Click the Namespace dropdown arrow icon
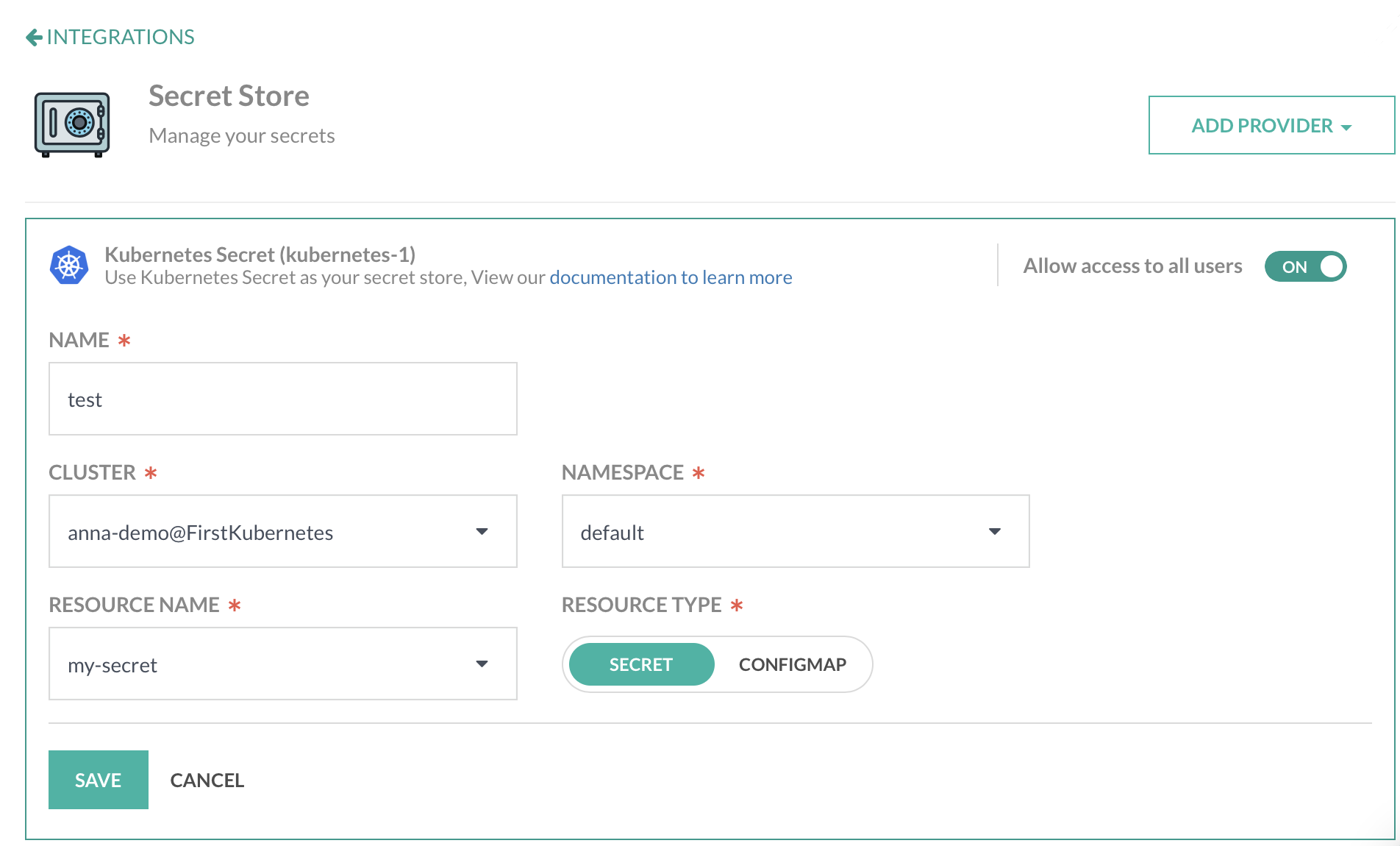This screenshot has width=1400, height=846. [994, 531]
